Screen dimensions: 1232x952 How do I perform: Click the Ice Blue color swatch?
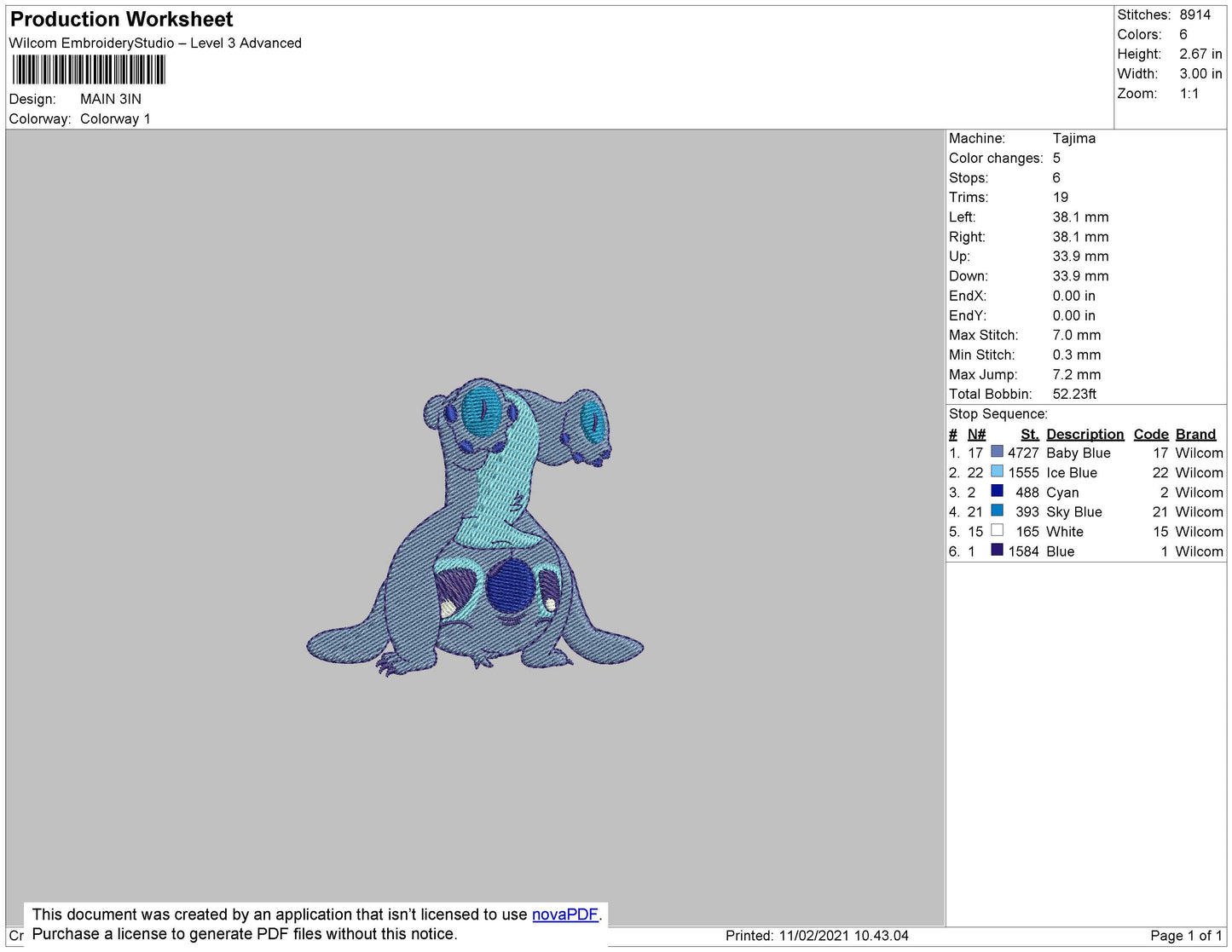click(x=997, y=471)
